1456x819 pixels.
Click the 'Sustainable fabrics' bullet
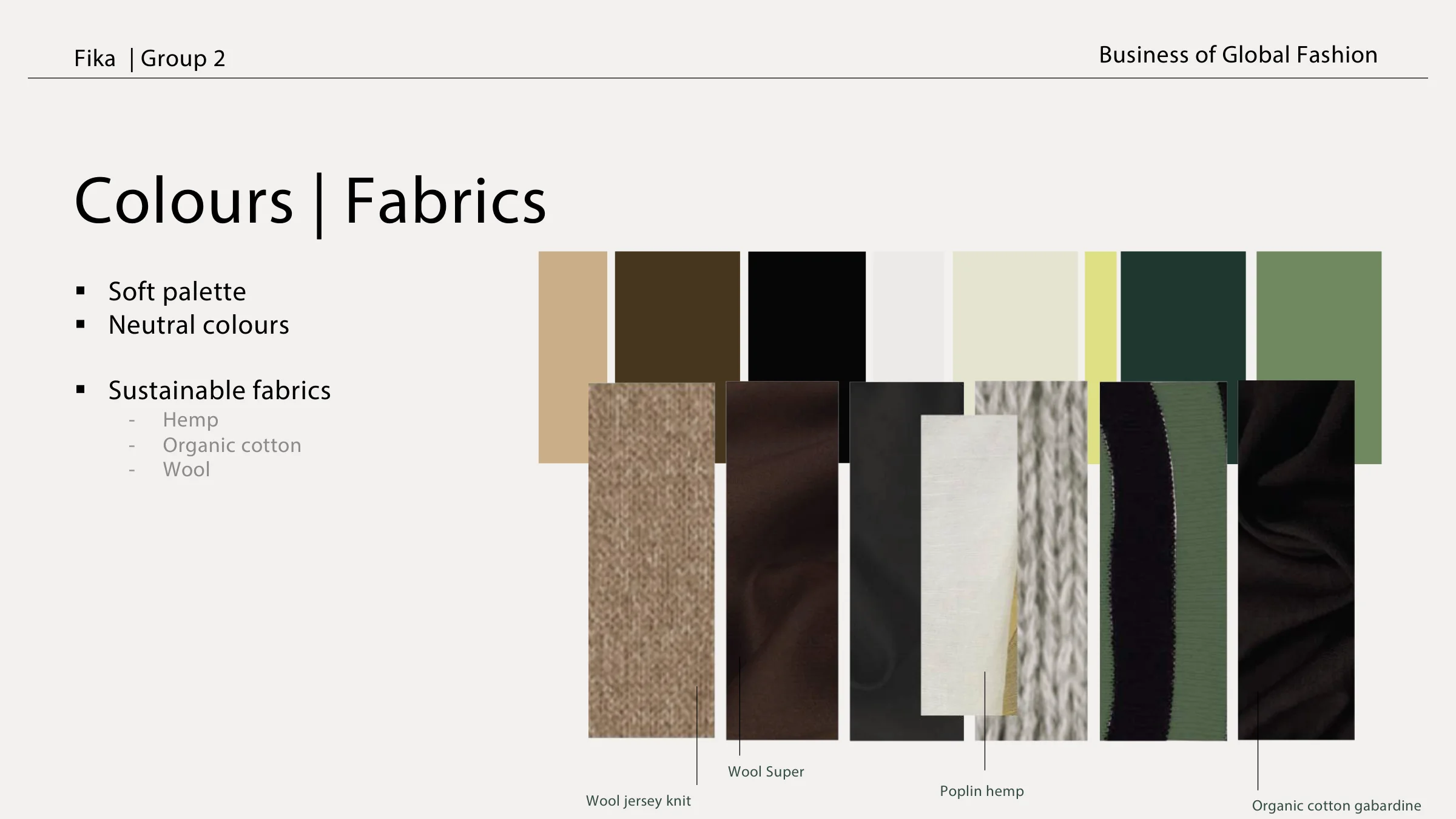pyautogui.click(x=220, y=390)
